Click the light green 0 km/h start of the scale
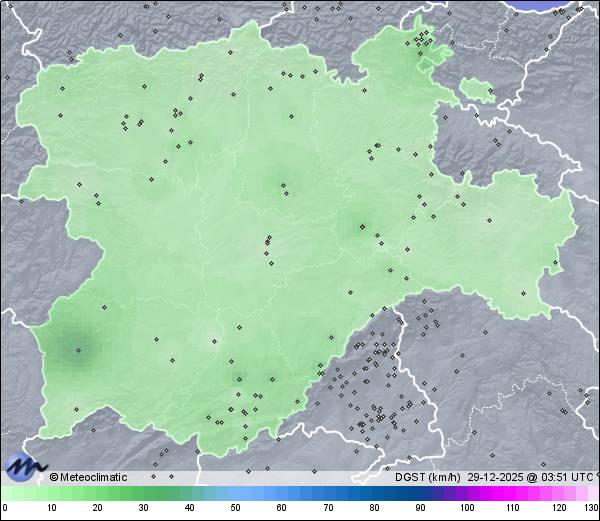Image resolution: width=600 pixels, height=521 pixels. (6, 493)
